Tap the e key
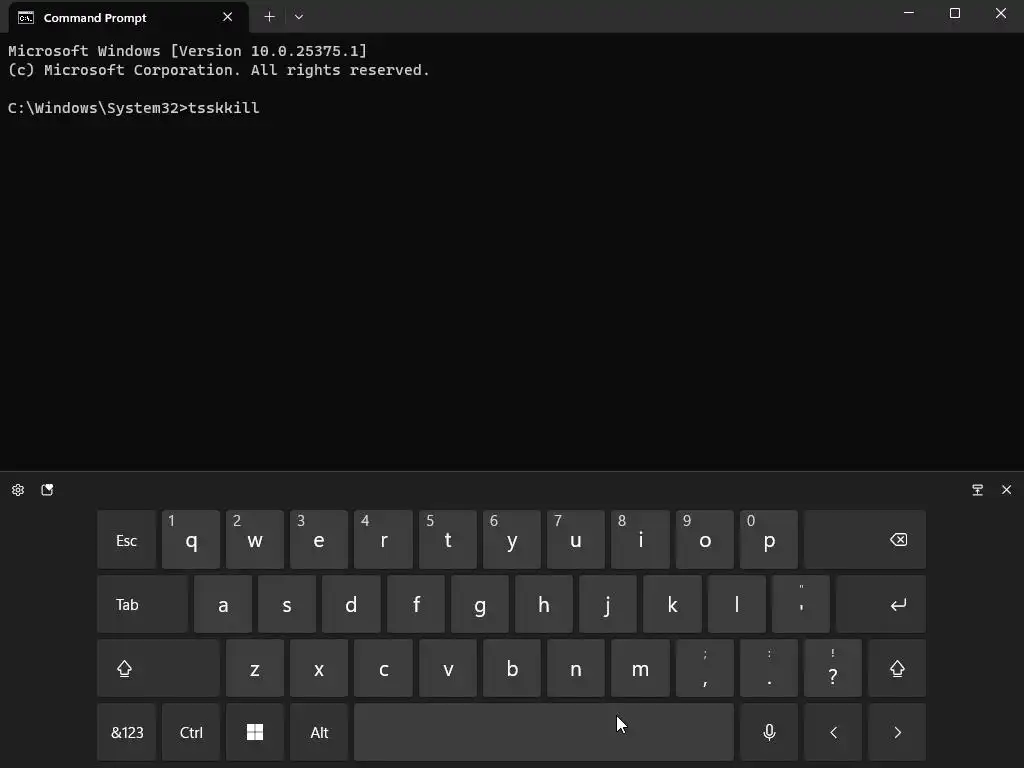Screen dimensions: 1024x768 tap(319, 540)
